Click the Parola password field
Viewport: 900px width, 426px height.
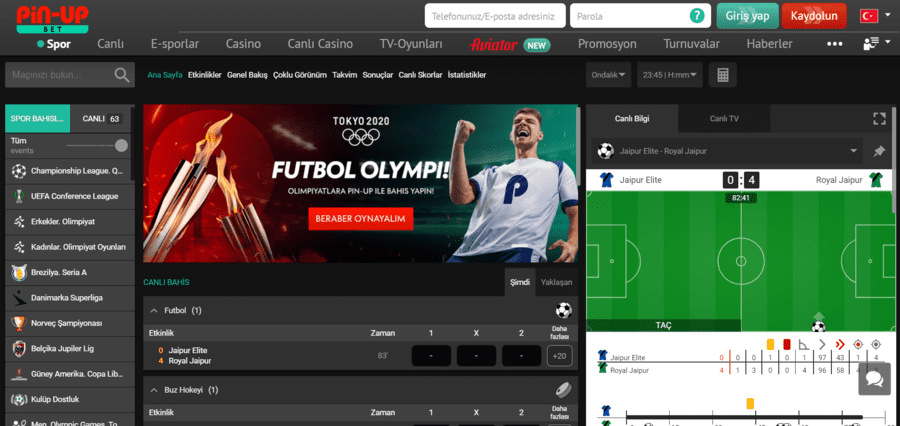click(640, 16)
